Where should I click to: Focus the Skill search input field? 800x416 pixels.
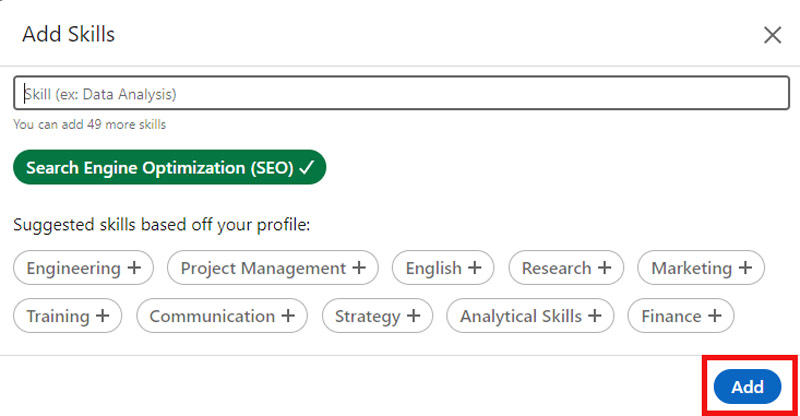pyautogui.click(x=400, y=94)
